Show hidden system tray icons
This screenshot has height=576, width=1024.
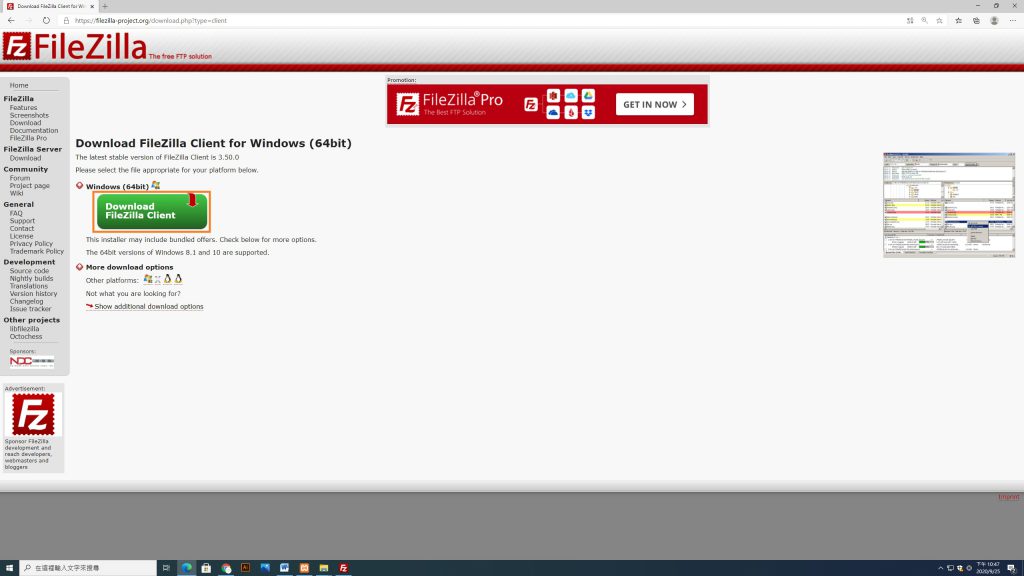click(940, 568)
